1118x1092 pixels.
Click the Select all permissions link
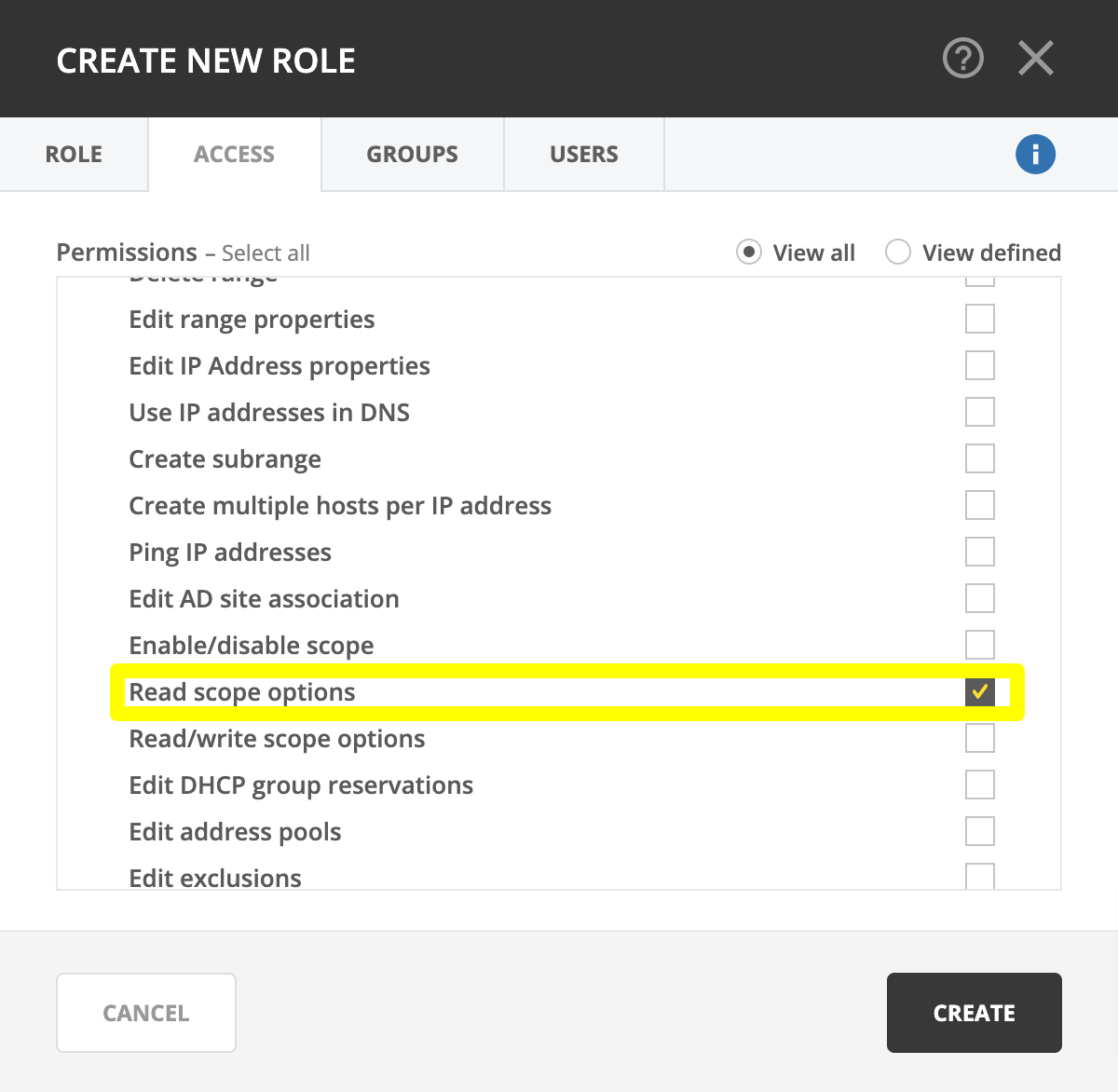click(x=266, y=253)
